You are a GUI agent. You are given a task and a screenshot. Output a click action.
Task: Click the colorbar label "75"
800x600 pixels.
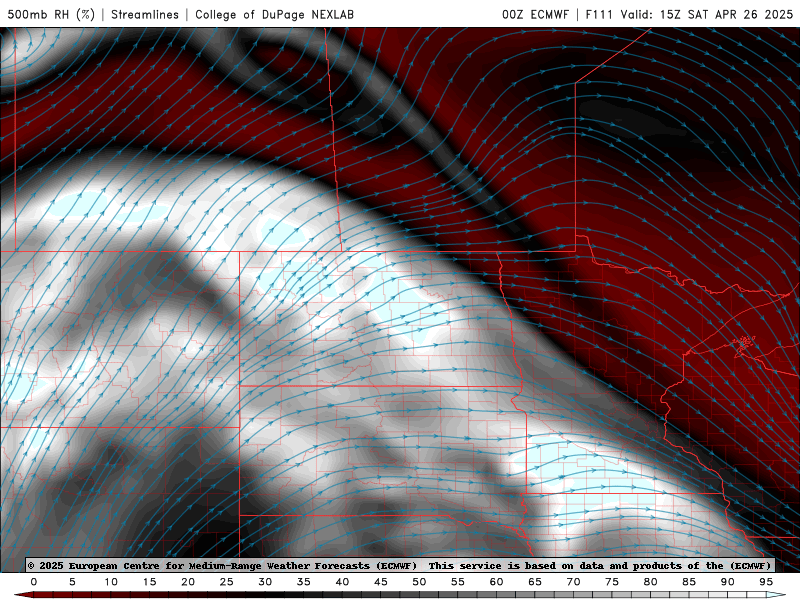click(612, 582)
